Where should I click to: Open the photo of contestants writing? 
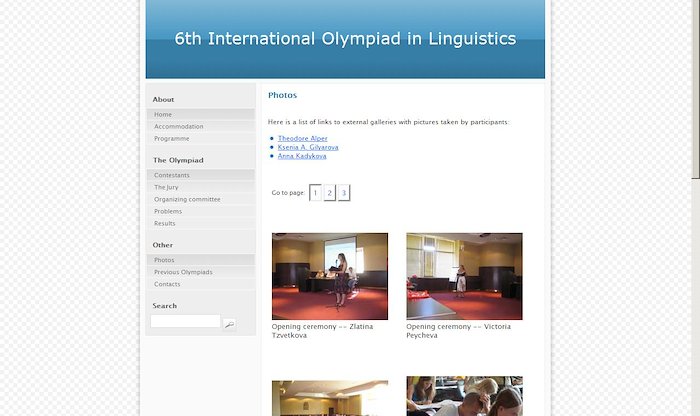(x=464, y=396)
